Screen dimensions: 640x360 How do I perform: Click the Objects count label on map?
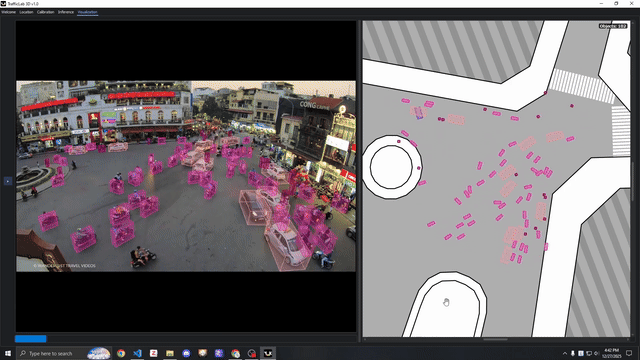(613, 26)
